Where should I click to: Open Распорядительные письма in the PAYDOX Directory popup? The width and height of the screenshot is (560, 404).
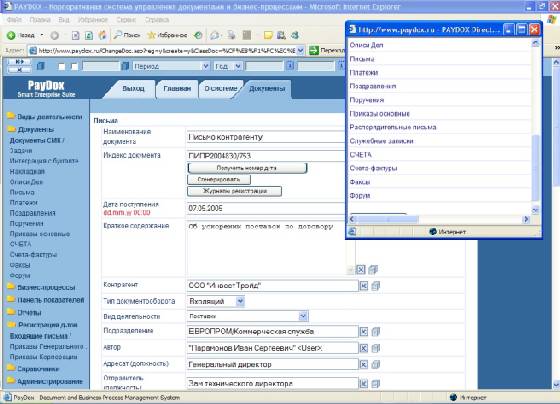pyautogui.click(x=392, y=127)
